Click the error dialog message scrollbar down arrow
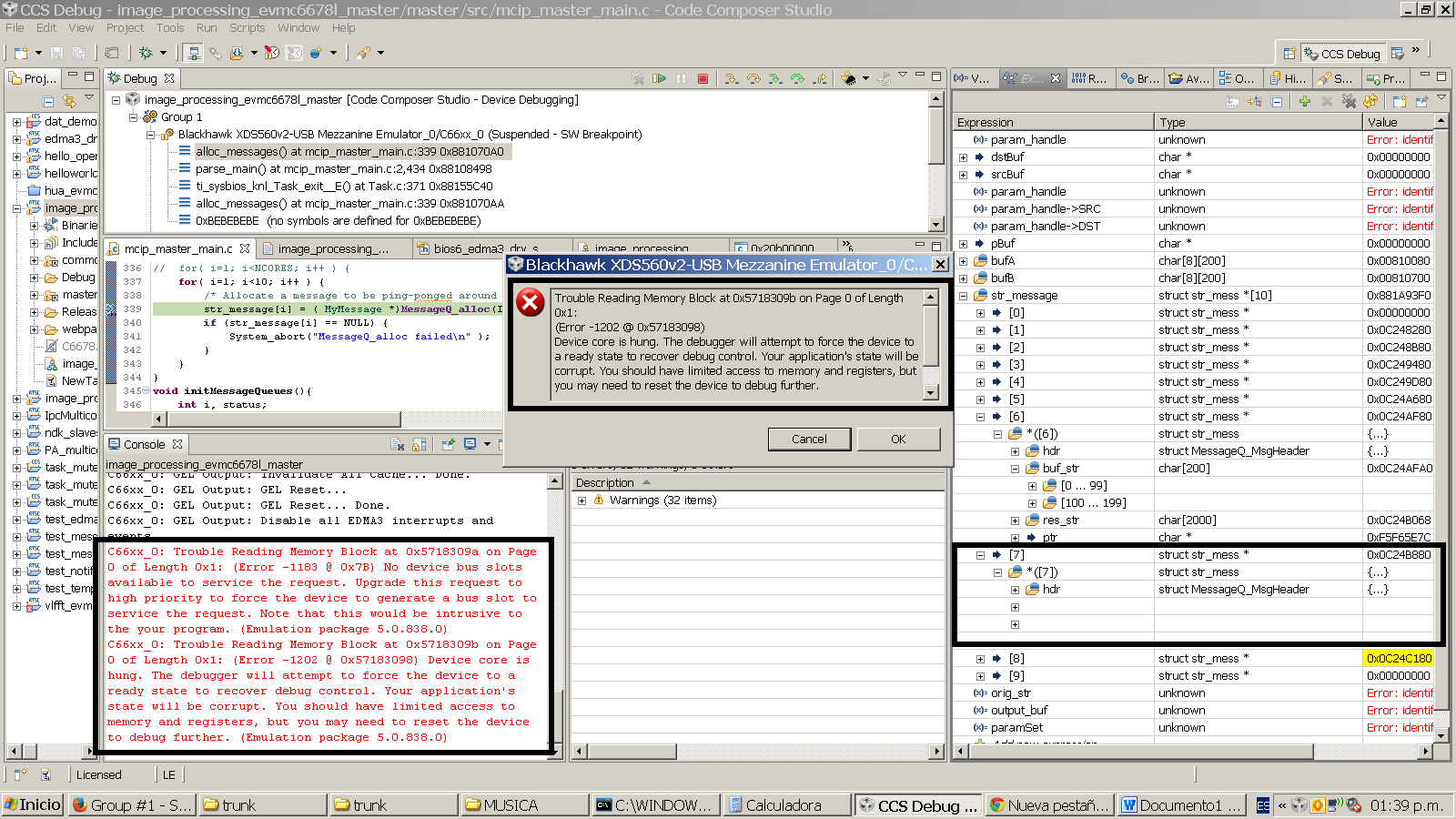The width and height of the screenshot is (1456, 819). click(x=930, y=392)
